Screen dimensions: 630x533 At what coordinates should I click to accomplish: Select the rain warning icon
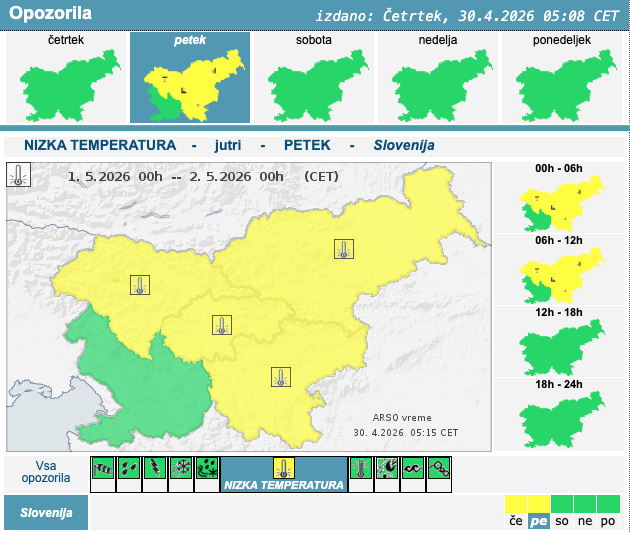pos(128,468)
